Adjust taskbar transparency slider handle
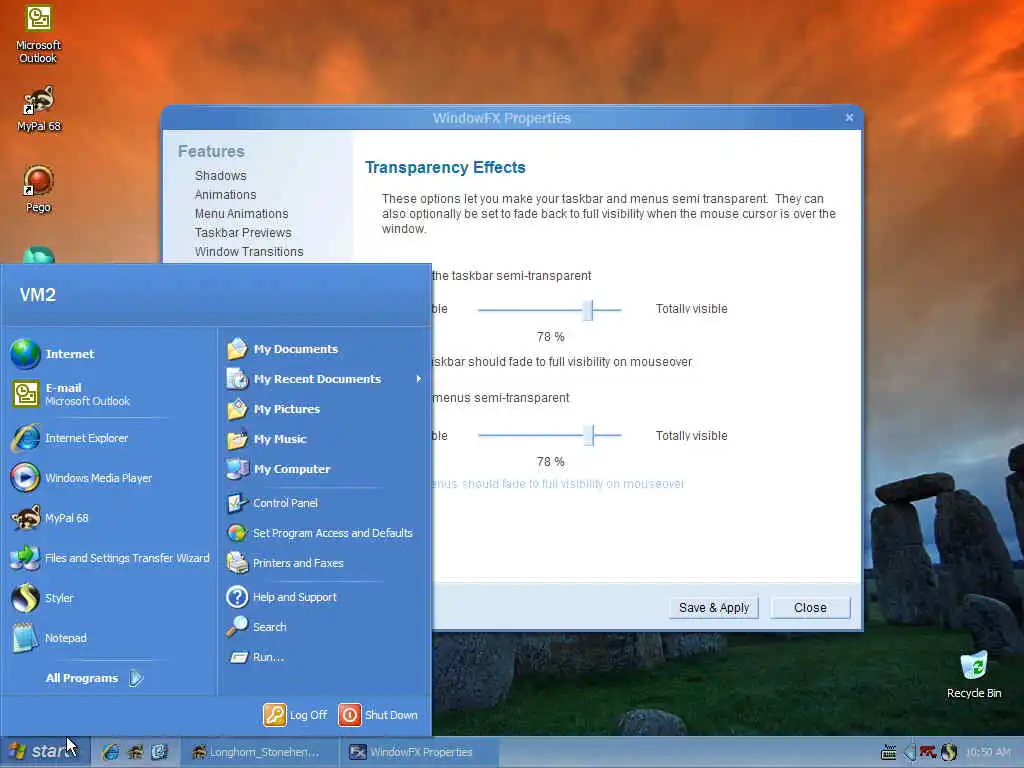Viewport: 1024px width, 768px height. (588, 310)
